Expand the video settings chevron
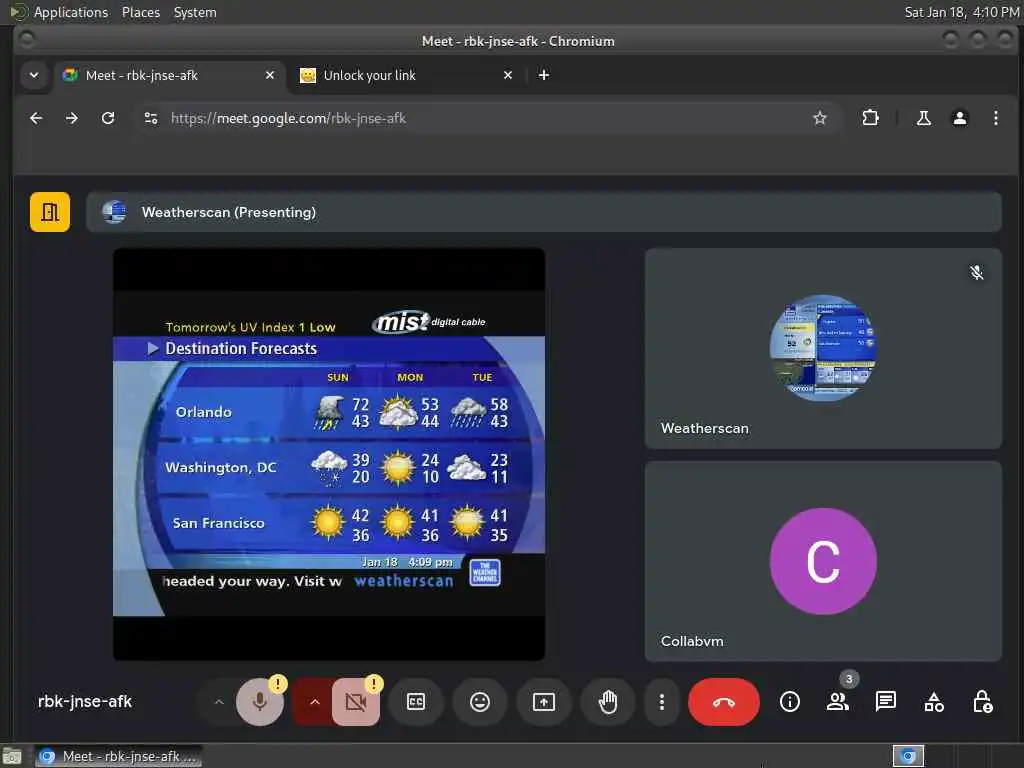Viewport: 1024px width, 768px height. 314,702
